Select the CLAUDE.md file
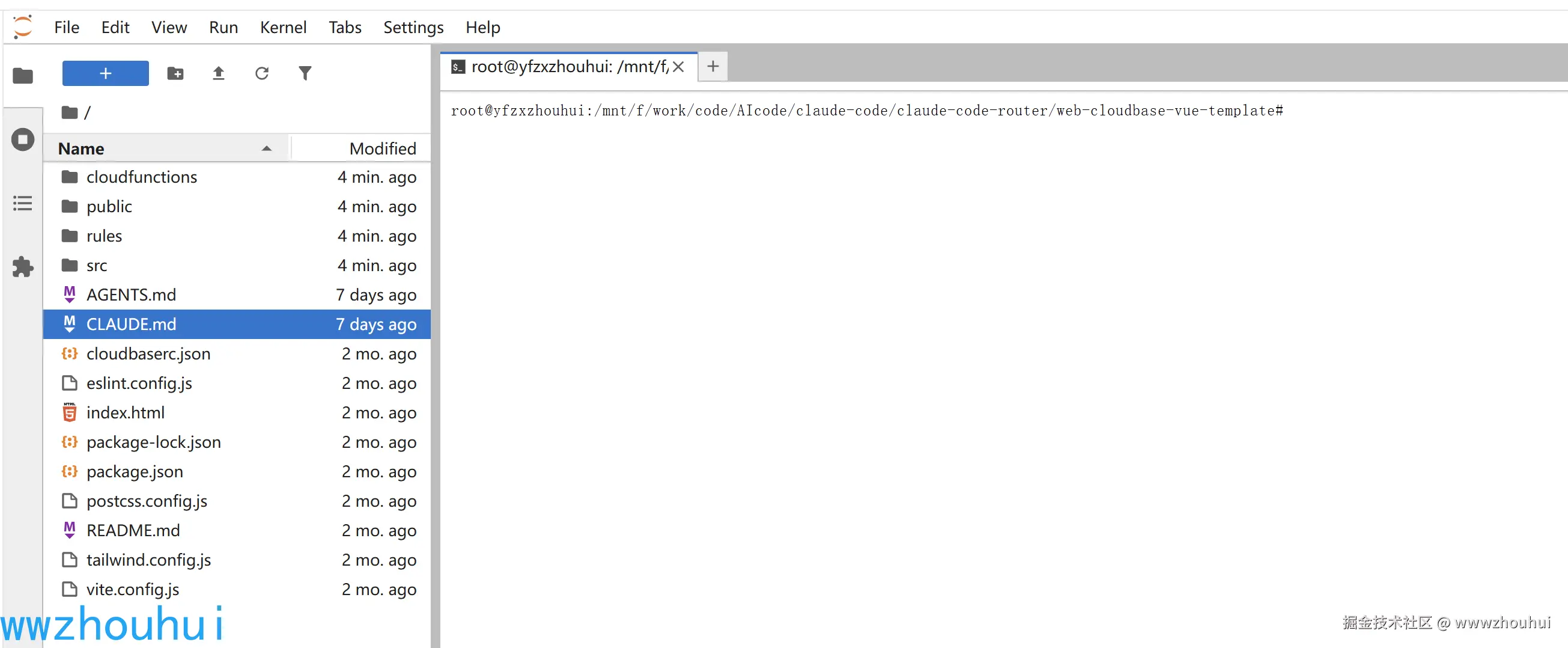This screenshot has width=1568, height=648. pos(237,324)
